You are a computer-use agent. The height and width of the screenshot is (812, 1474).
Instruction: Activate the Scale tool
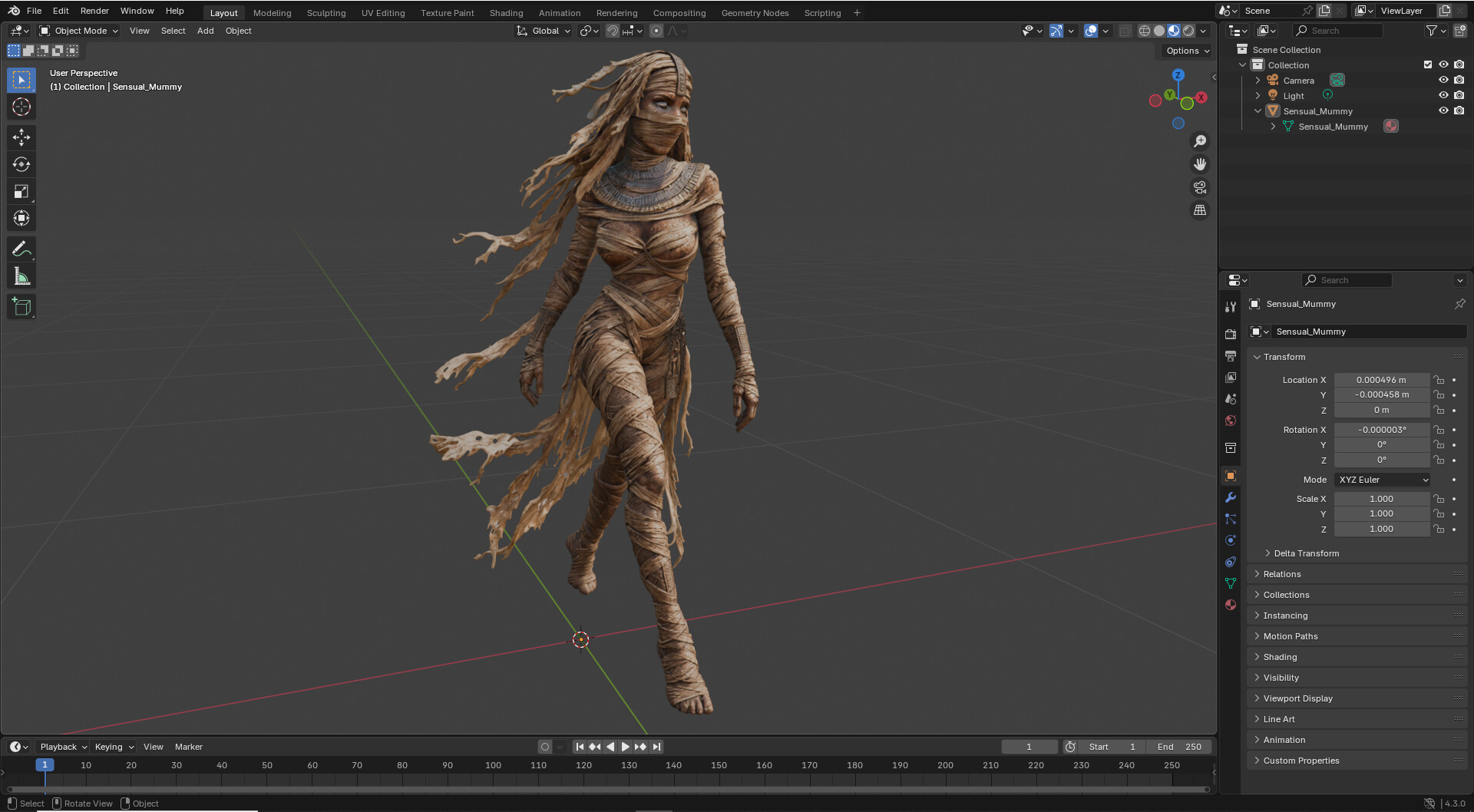[x=21, y=191]
